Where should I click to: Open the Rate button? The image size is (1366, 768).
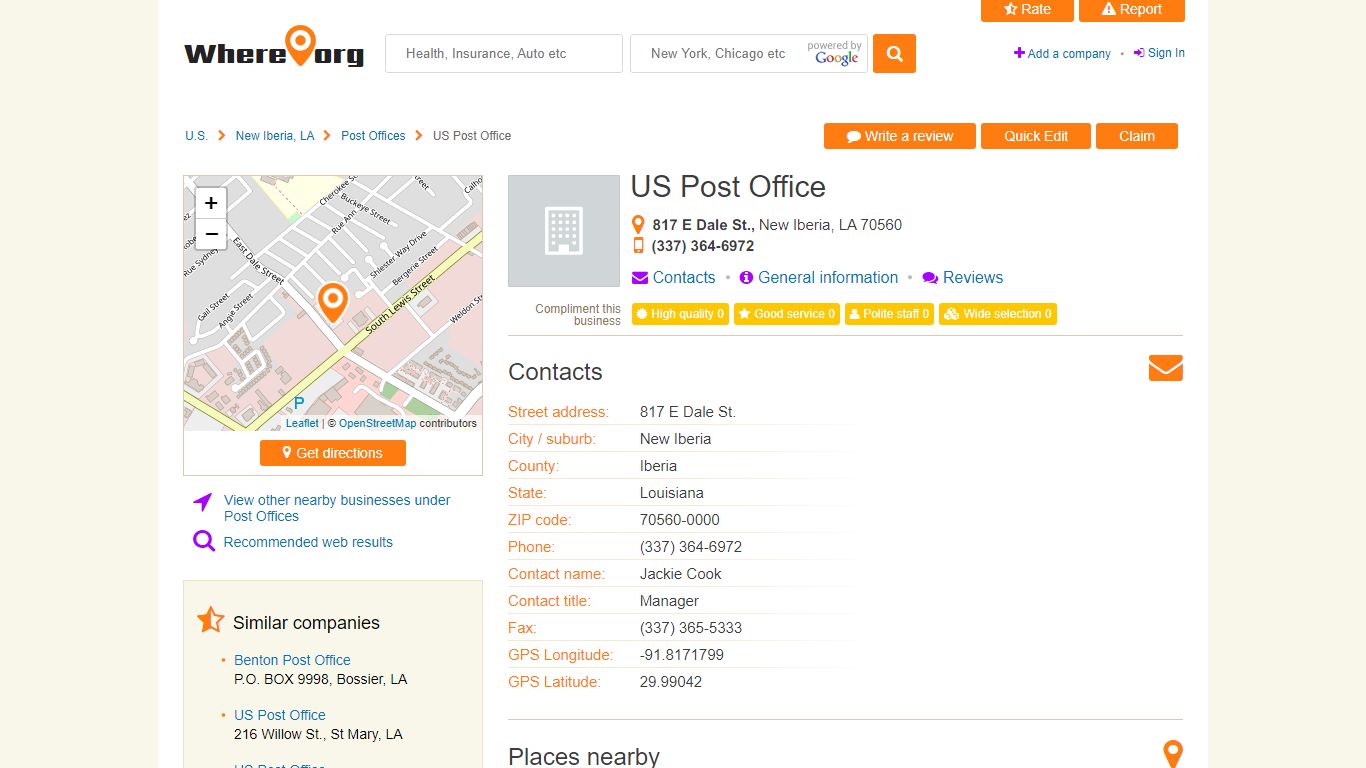point(1027,10)
